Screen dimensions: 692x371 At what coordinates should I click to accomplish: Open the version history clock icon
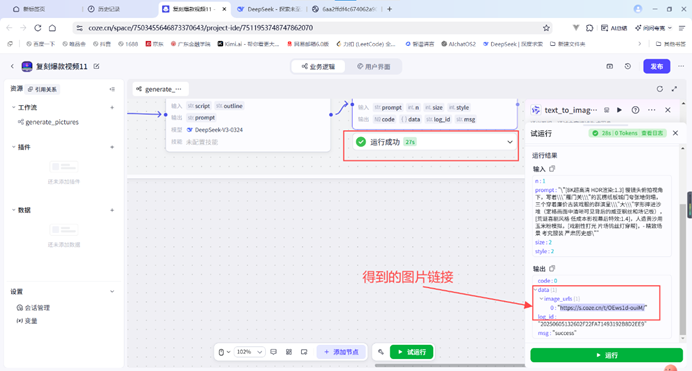(628, 66)
